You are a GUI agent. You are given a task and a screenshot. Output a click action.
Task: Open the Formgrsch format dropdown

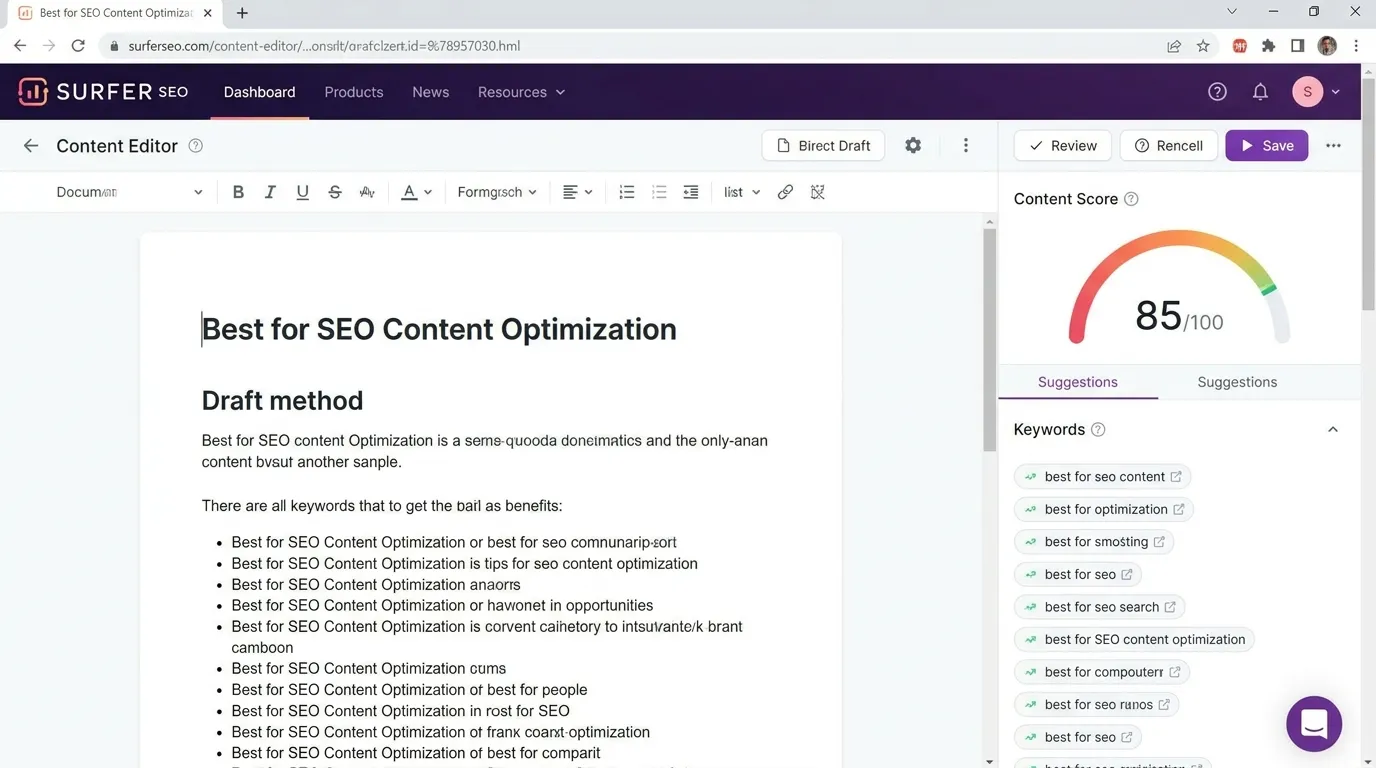(x=497, y=192)
